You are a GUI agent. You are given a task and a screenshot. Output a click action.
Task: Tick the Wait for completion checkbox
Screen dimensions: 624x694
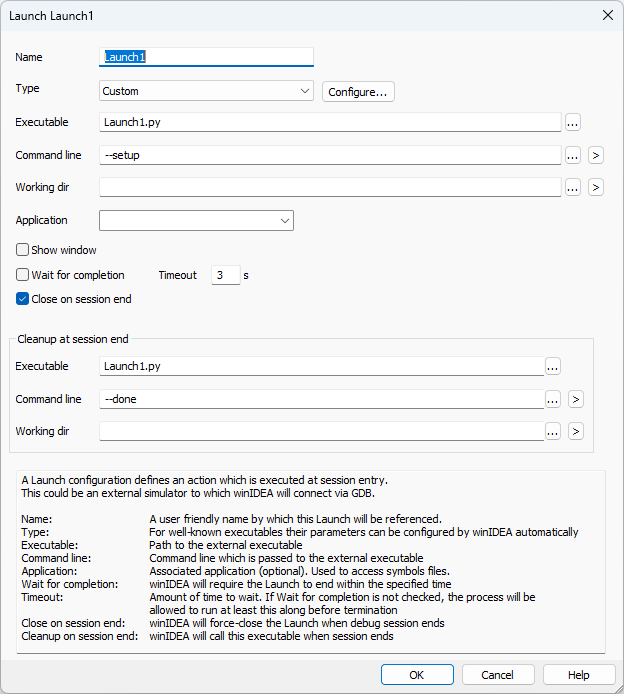tap(23, 275)
